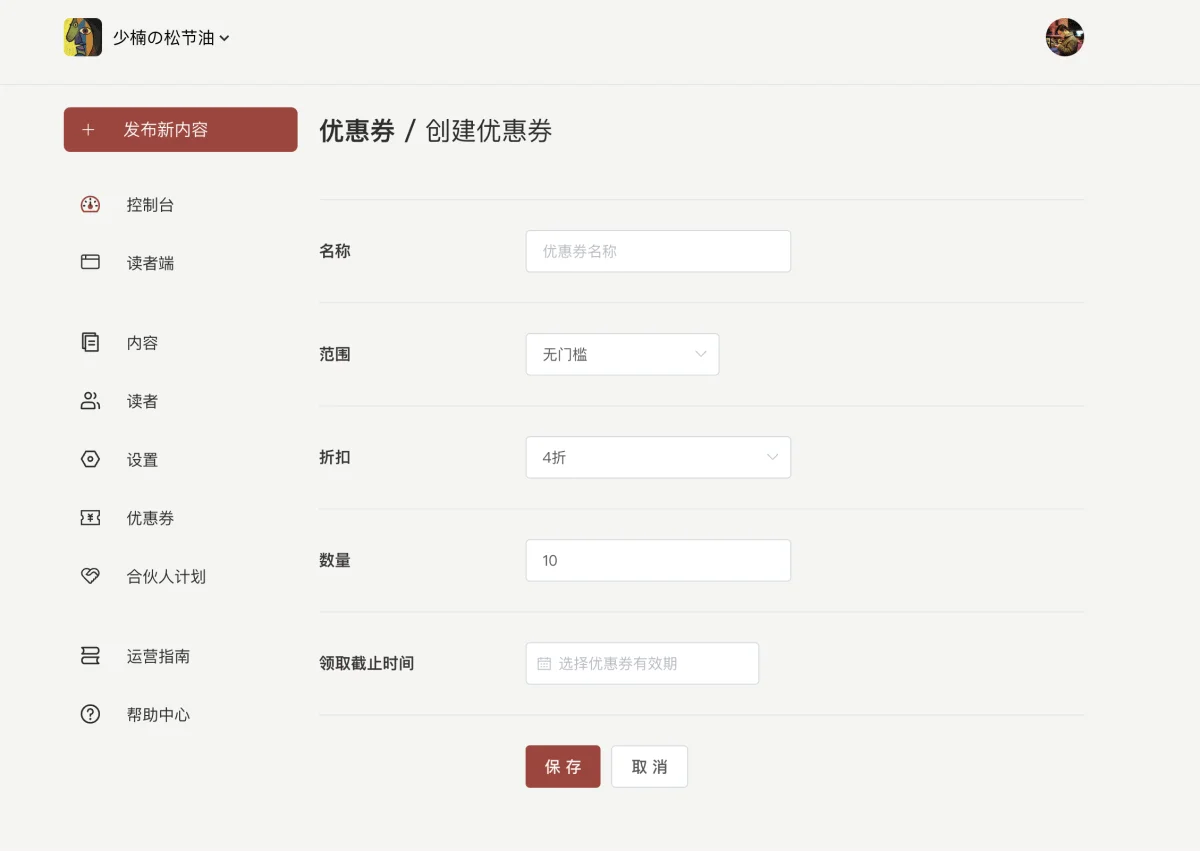
Task: Go to 帮助中心 in the sidebar
Action: [158, 715]
